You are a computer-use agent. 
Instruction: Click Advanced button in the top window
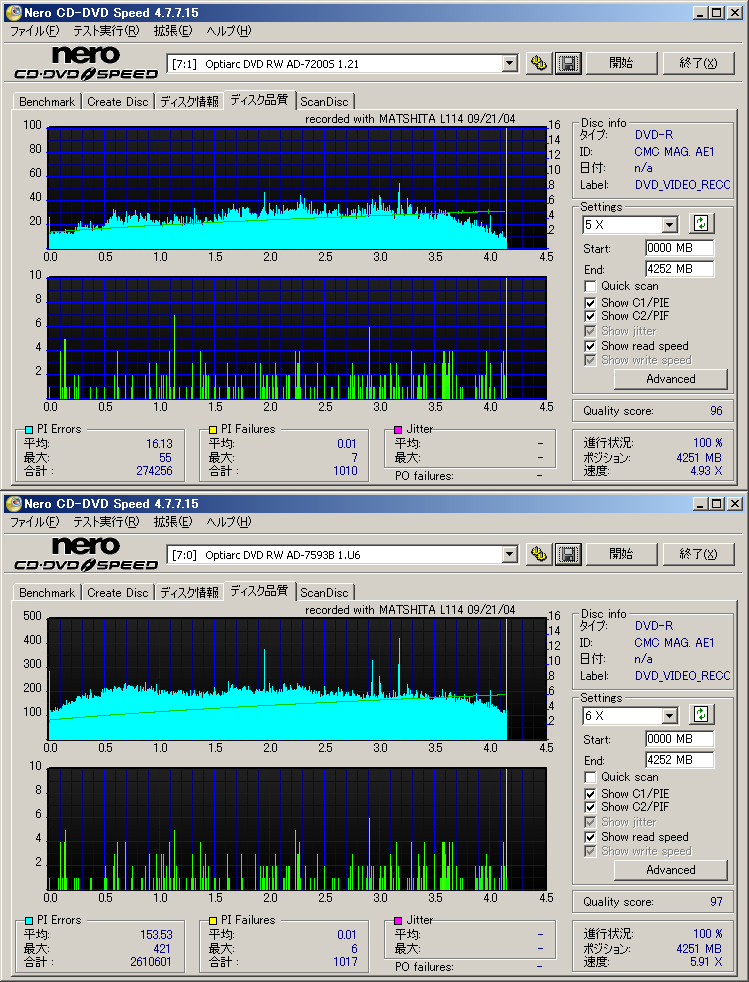671,379
